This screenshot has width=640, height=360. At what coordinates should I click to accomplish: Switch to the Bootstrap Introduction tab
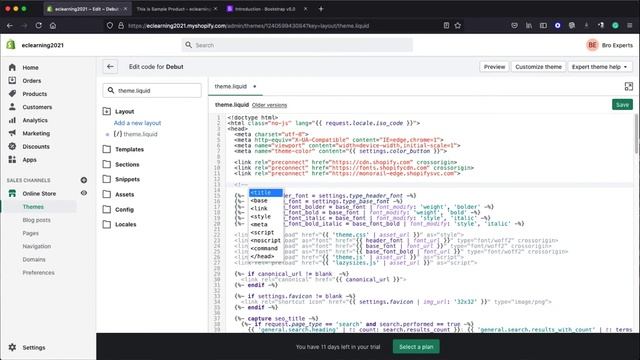pyautogui.click(x=265, y=9)
